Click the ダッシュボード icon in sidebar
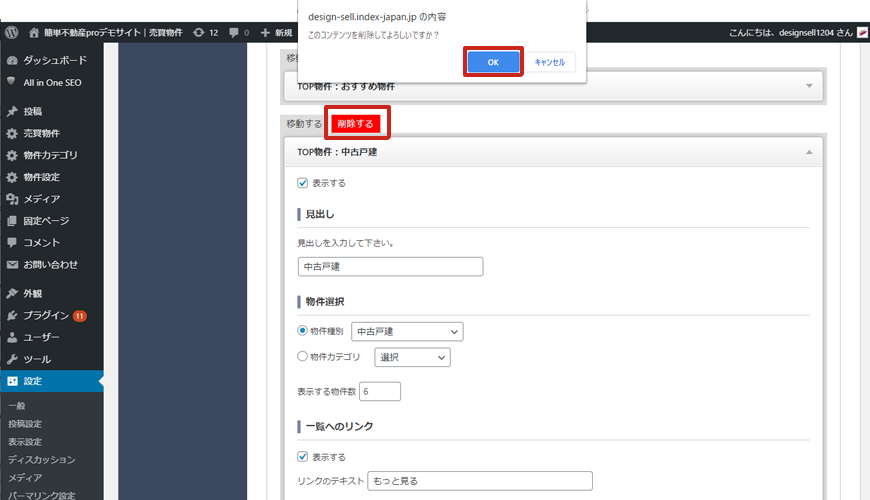The height and width of the screenshot is (500, 870). pos(12,60)
